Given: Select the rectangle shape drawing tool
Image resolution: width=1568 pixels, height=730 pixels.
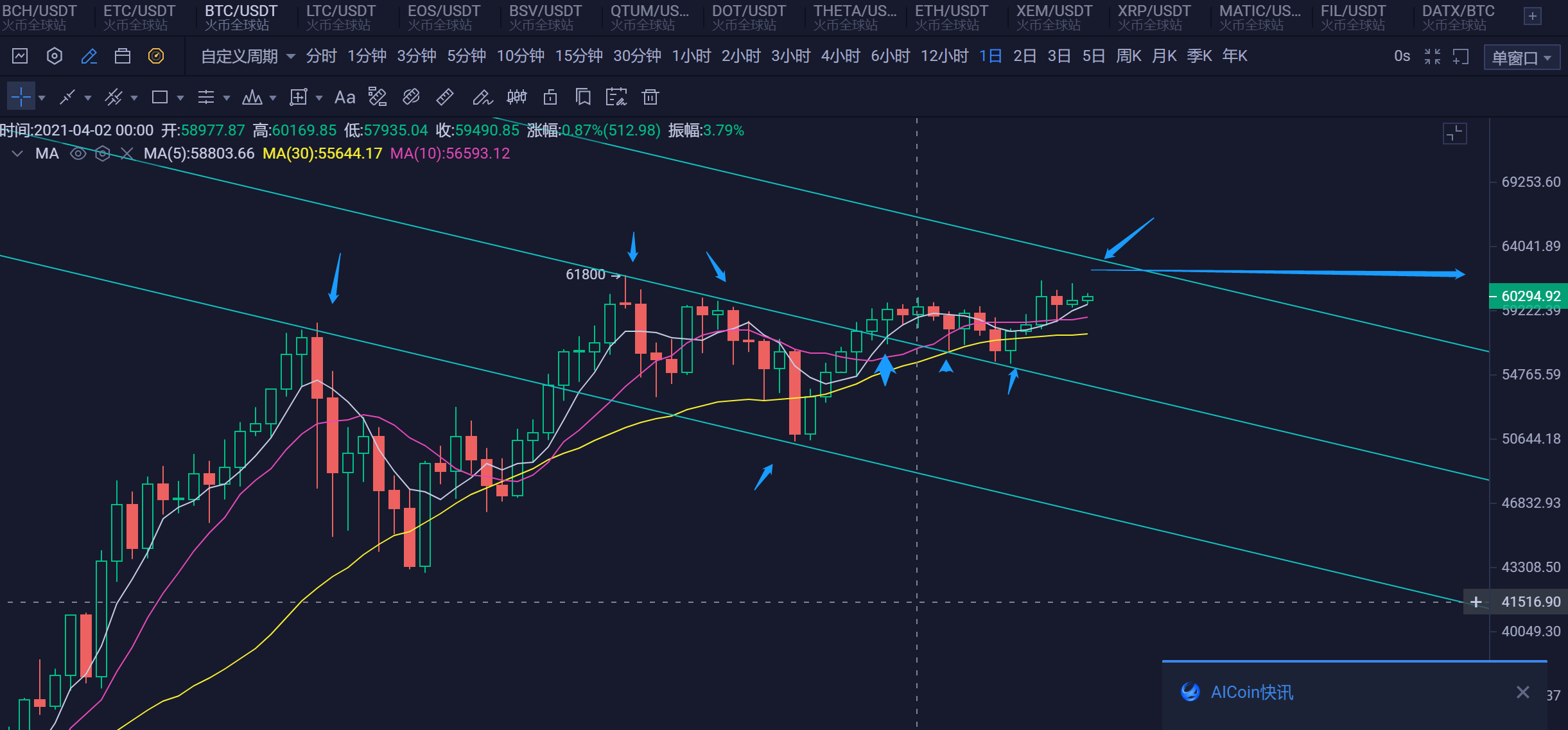Looking at the screenshot, I should click(x=159, y=98).
